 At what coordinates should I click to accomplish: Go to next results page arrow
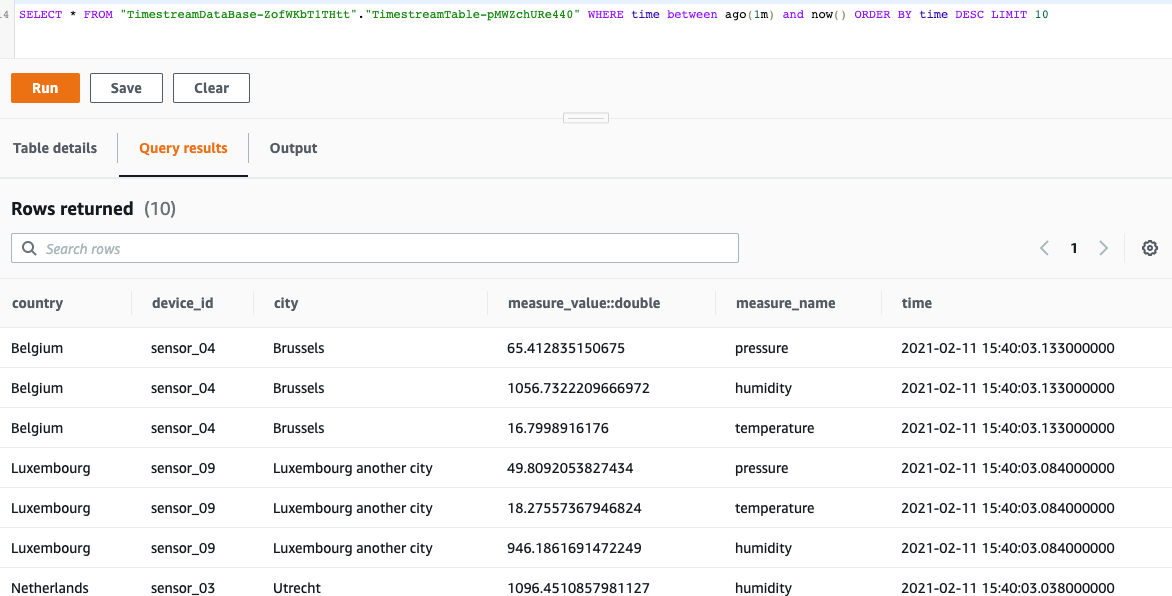pyautogui.click(x=1104, y=248)
